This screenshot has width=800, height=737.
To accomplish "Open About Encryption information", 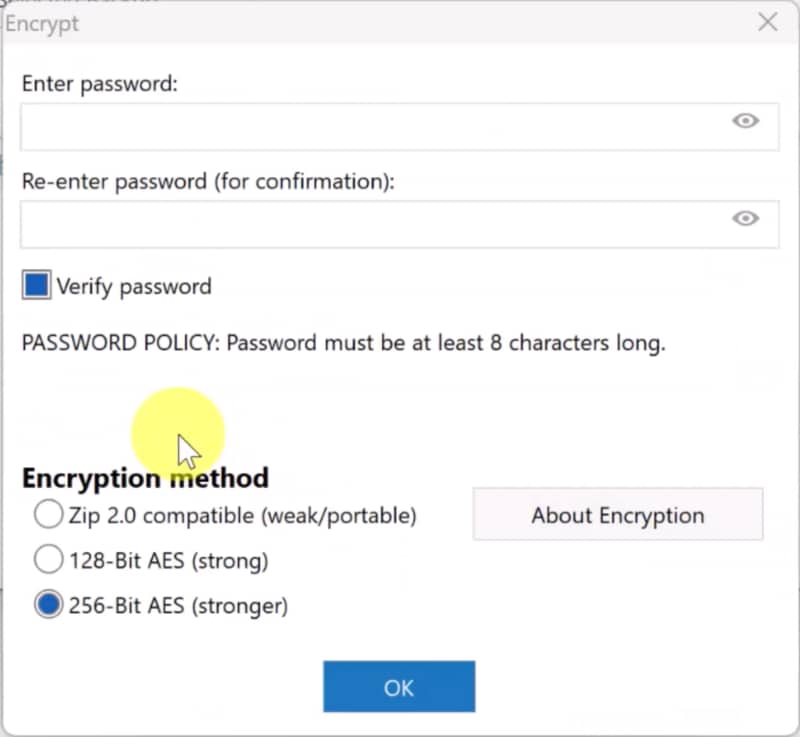I will 618,516.
